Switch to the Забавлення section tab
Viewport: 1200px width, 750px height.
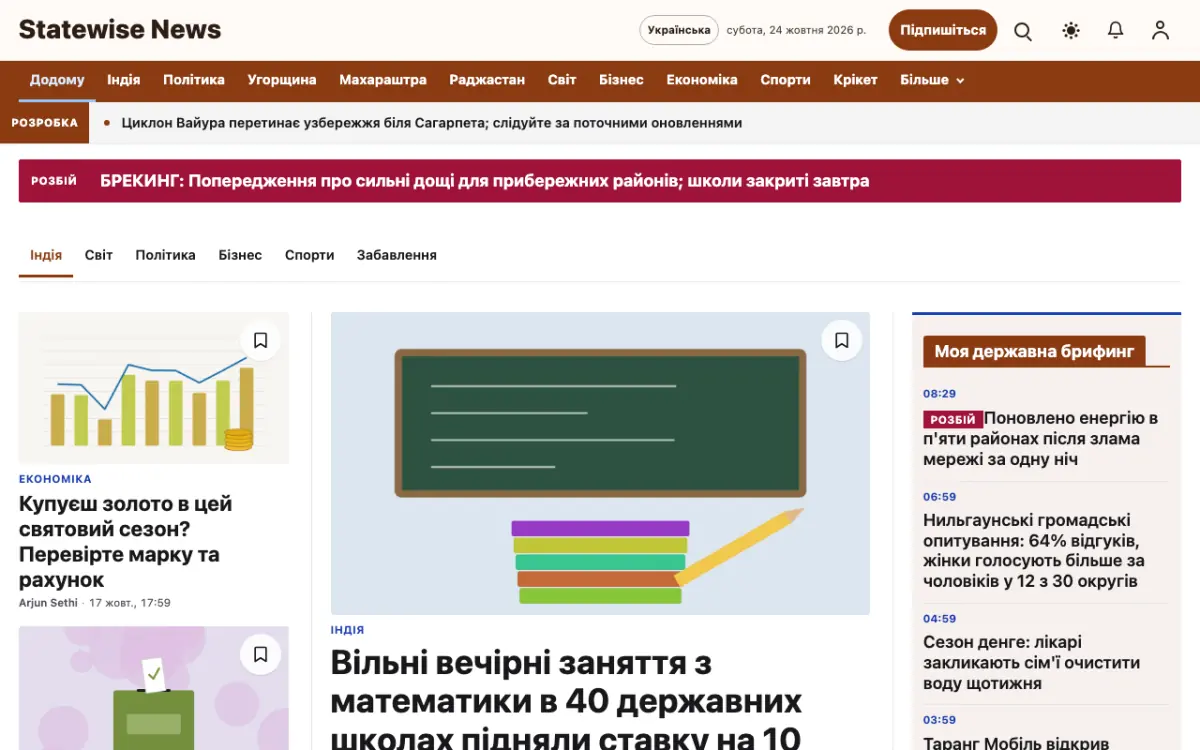397,255
